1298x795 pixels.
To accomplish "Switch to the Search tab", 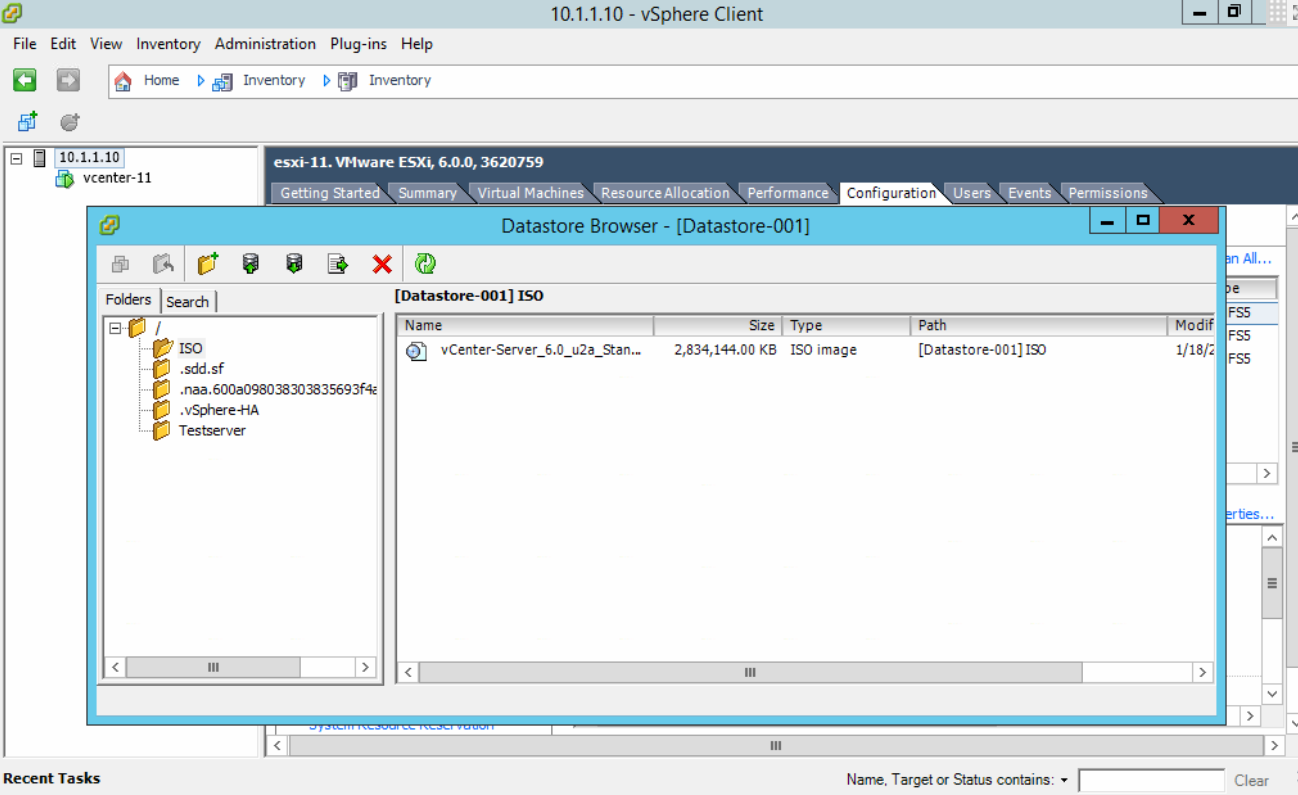I will [187, 301].
